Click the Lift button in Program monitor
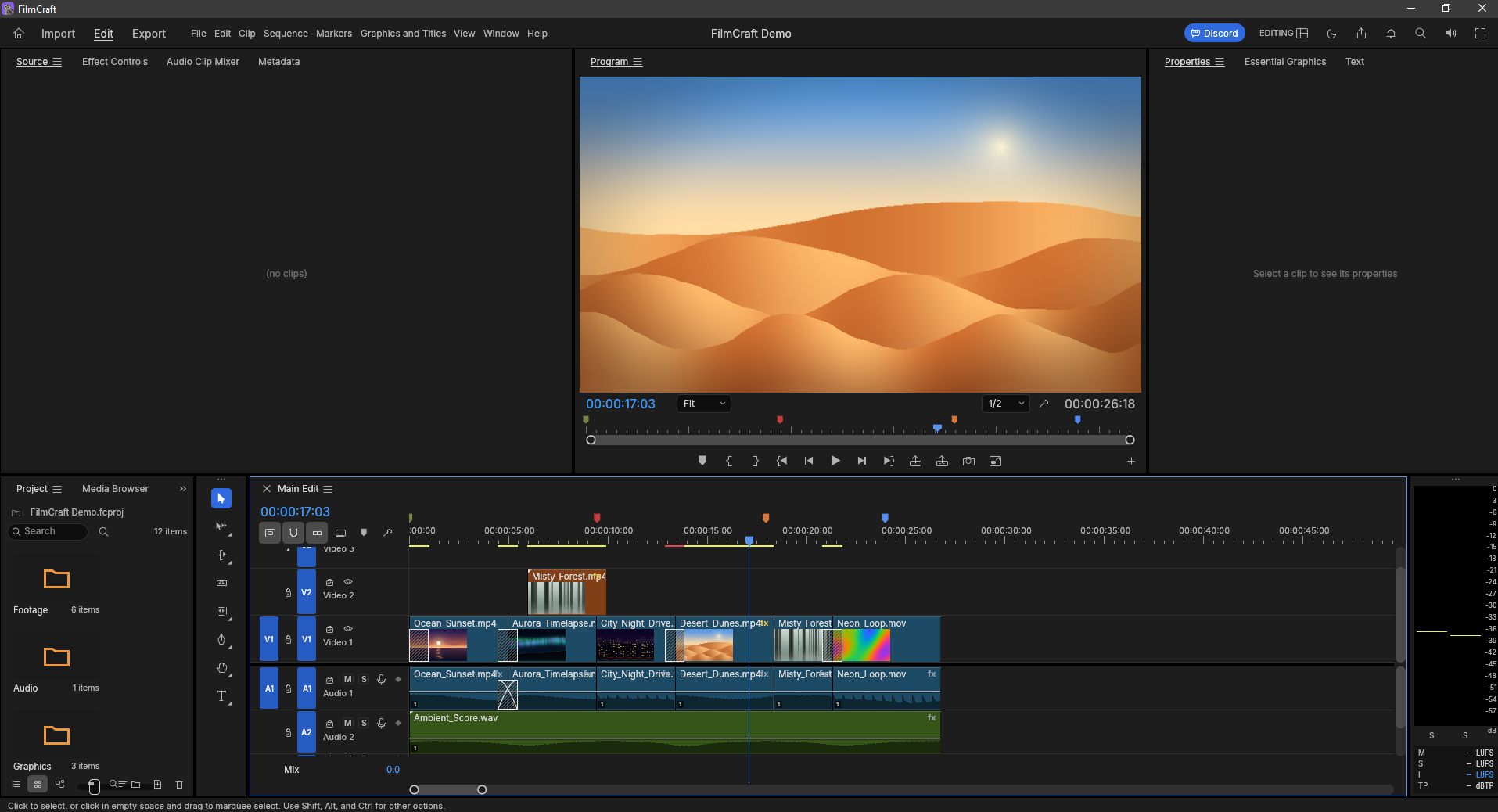 coord(915,461)
